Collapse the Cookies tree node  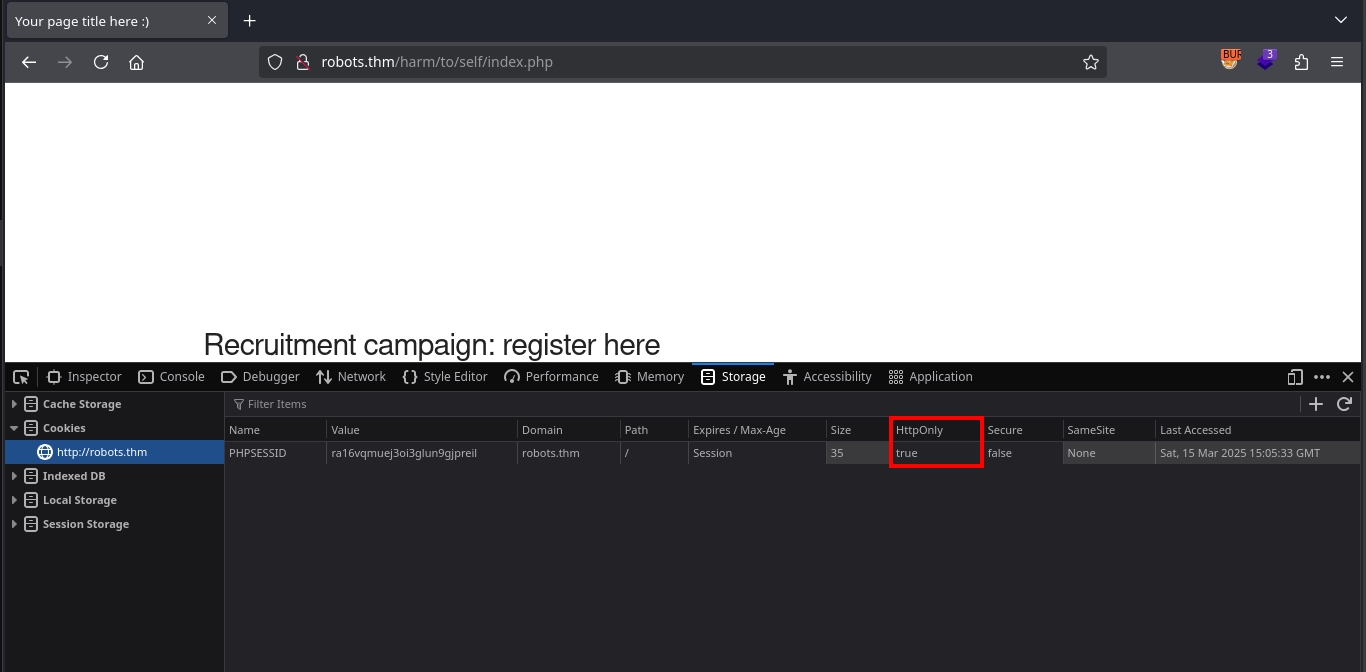[14, 428]
